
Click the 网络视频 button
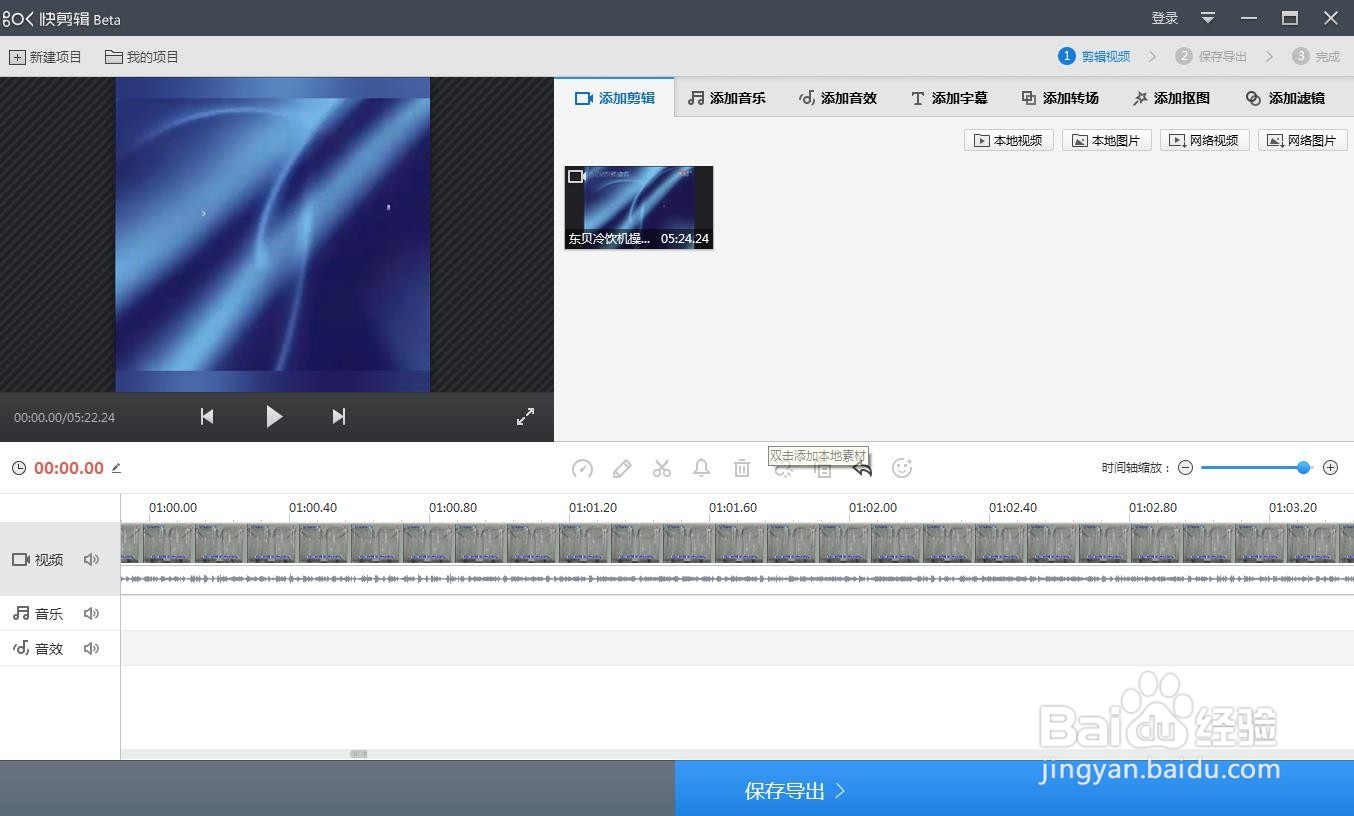click(1205, 141)
